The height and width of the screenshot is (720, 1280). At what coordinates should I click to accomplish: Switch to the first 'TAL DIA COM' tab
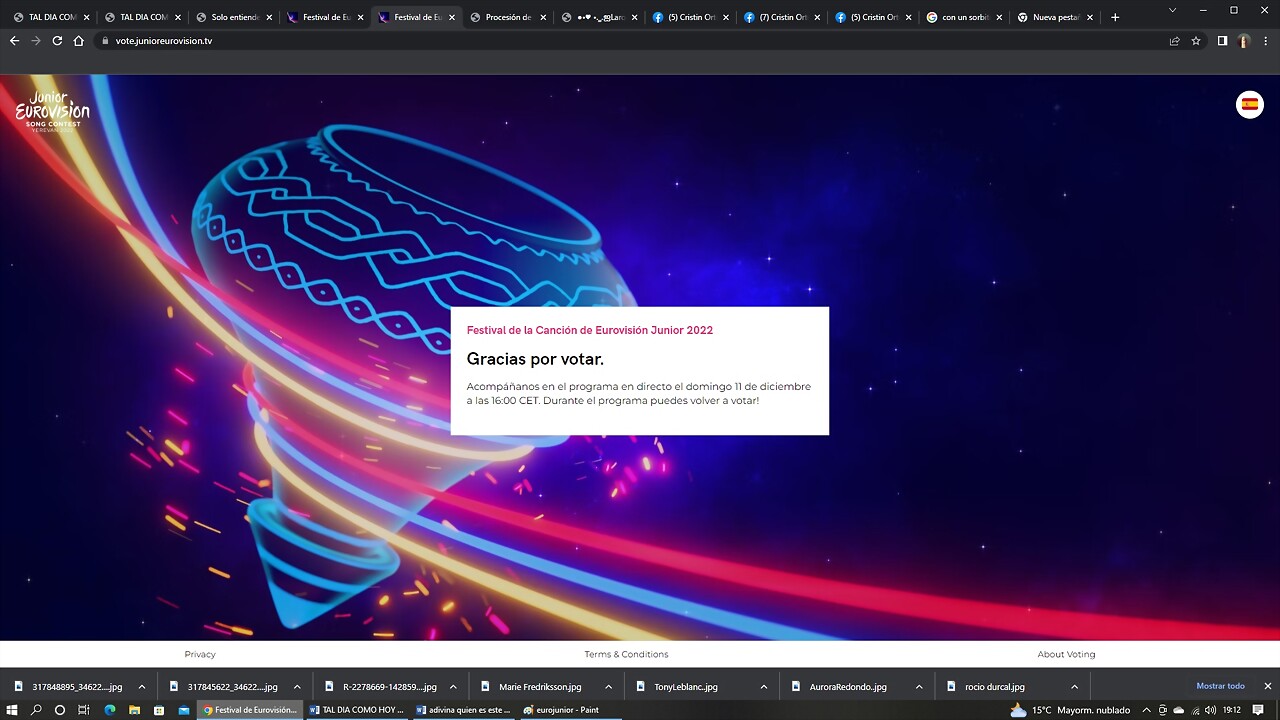pos(50,17)
